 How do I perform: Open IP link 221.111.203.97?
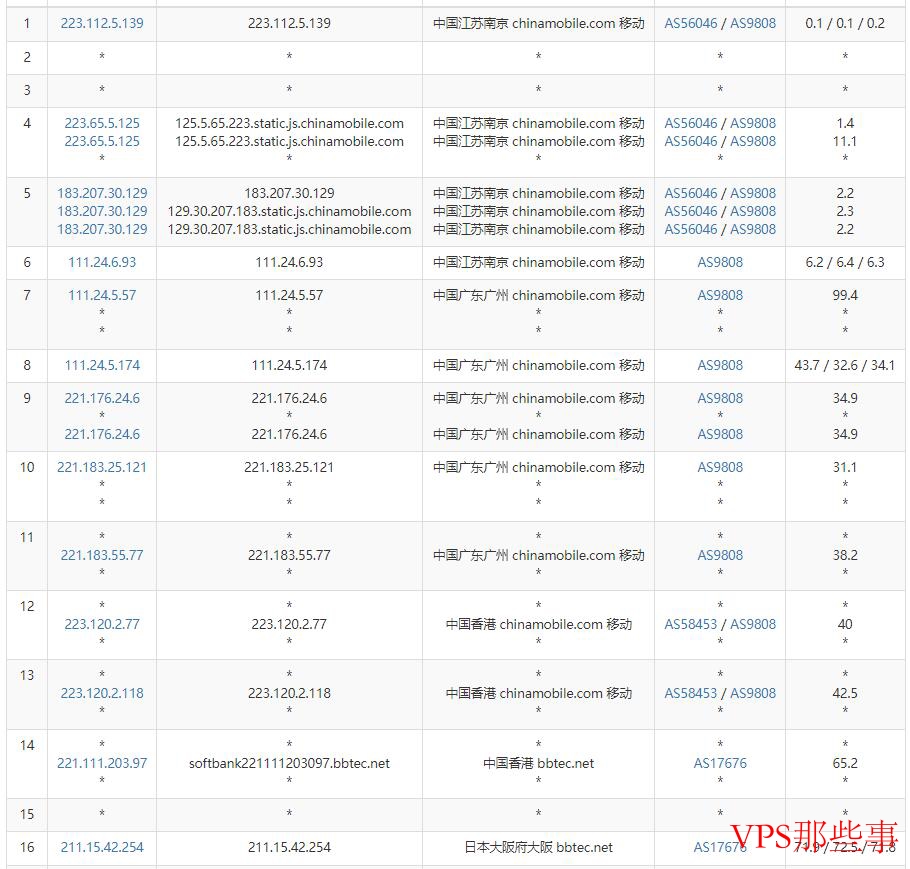tap(102, 763)
